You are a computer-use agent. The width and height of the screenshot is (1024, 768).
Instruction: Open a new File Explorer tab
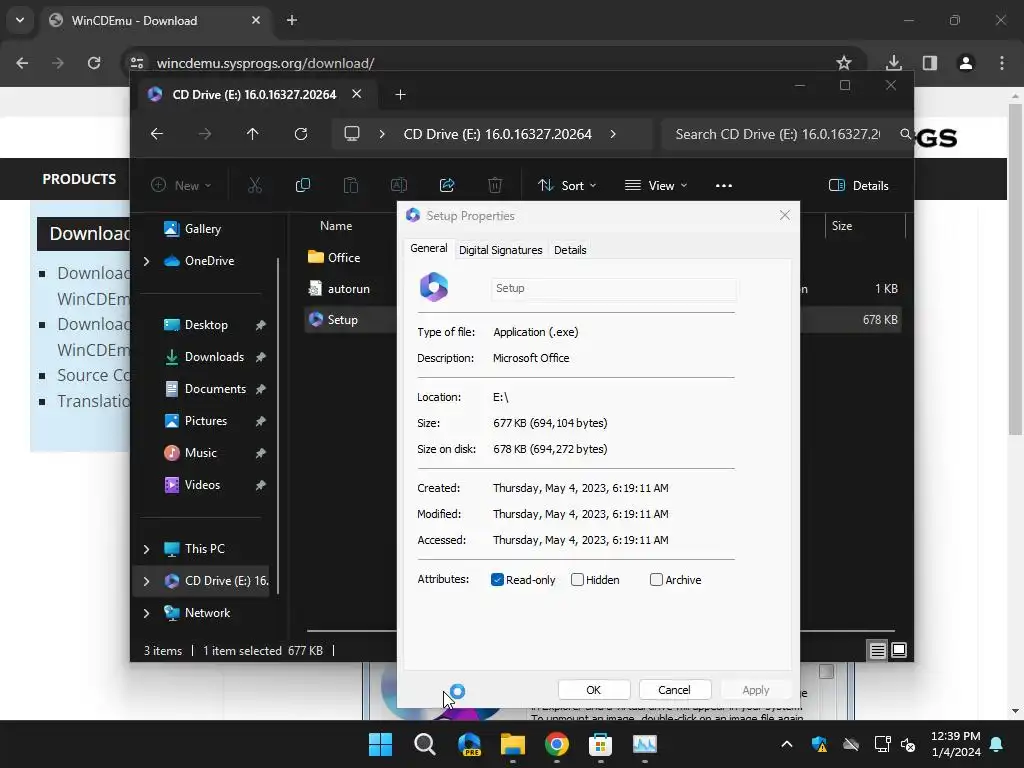tap(400, 95)
